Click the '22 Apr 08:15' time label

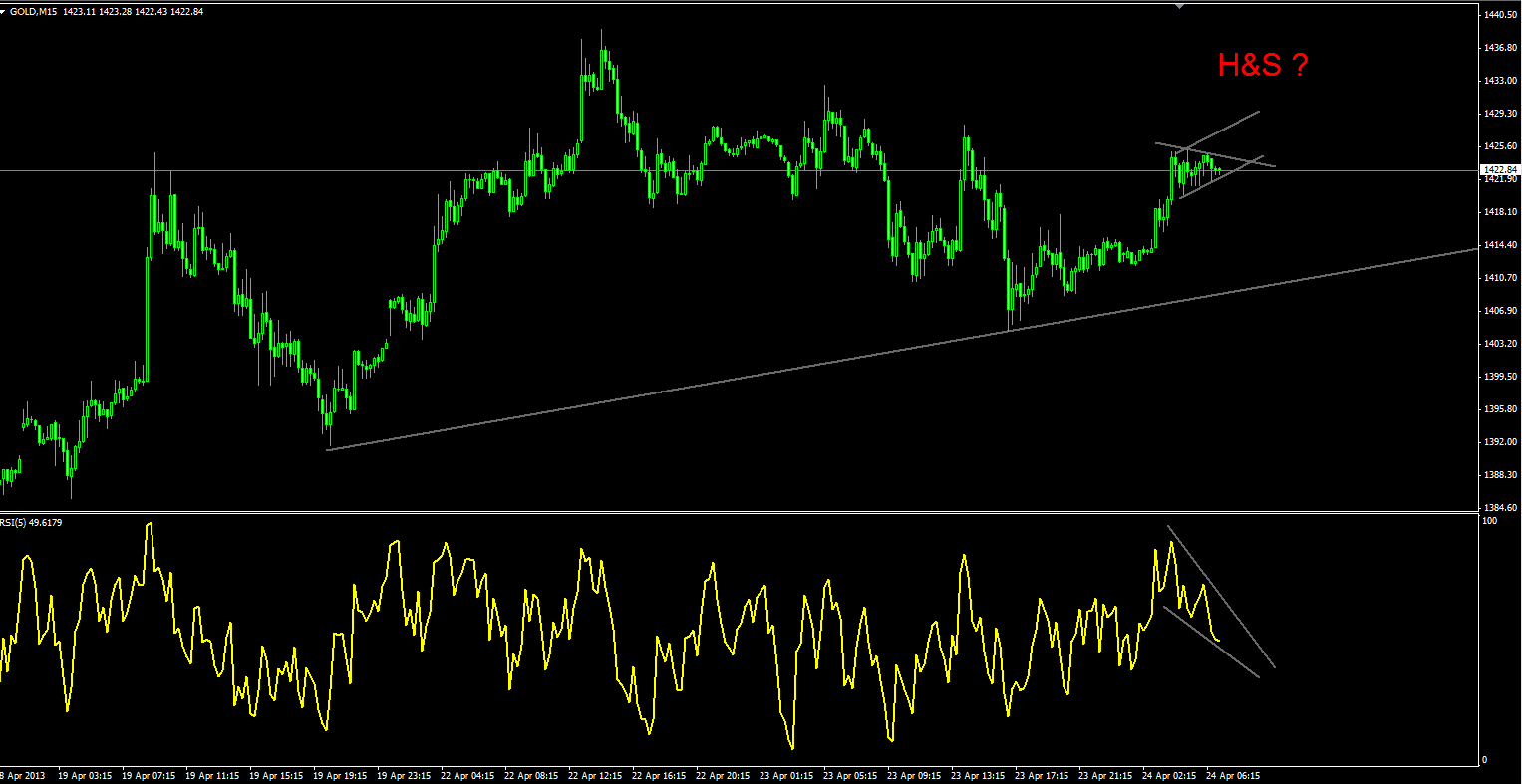point(532,775)
